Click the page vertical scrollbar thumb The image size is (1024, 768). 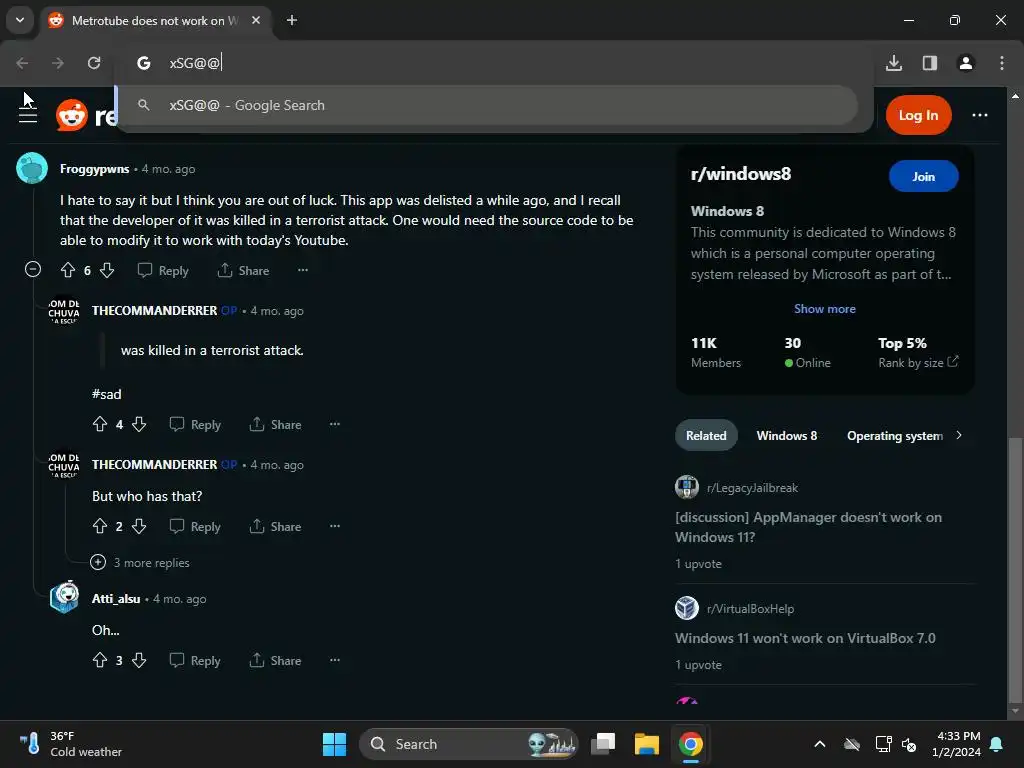[x=1014, y=568]
